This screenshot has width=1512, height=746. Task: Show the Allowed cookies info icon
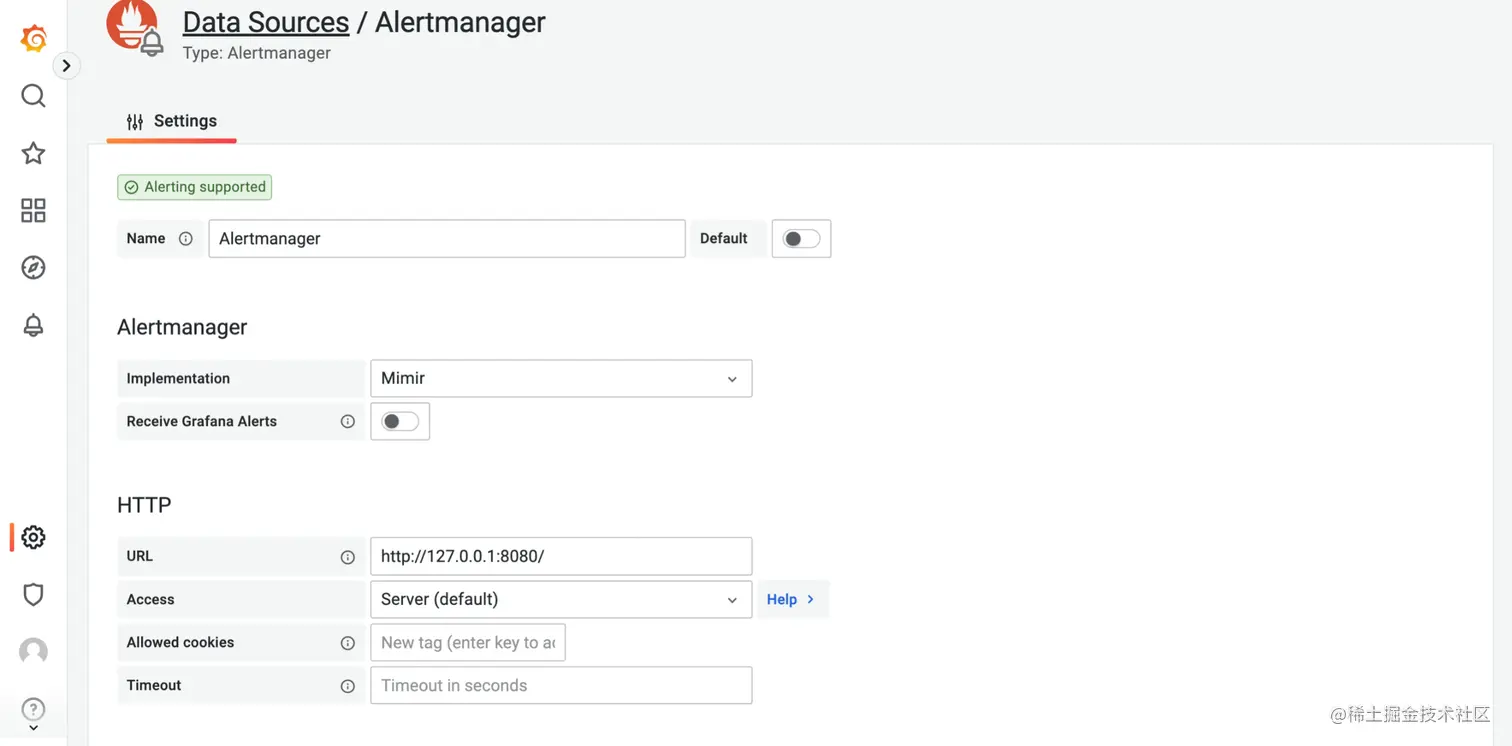tap(347, 643)
